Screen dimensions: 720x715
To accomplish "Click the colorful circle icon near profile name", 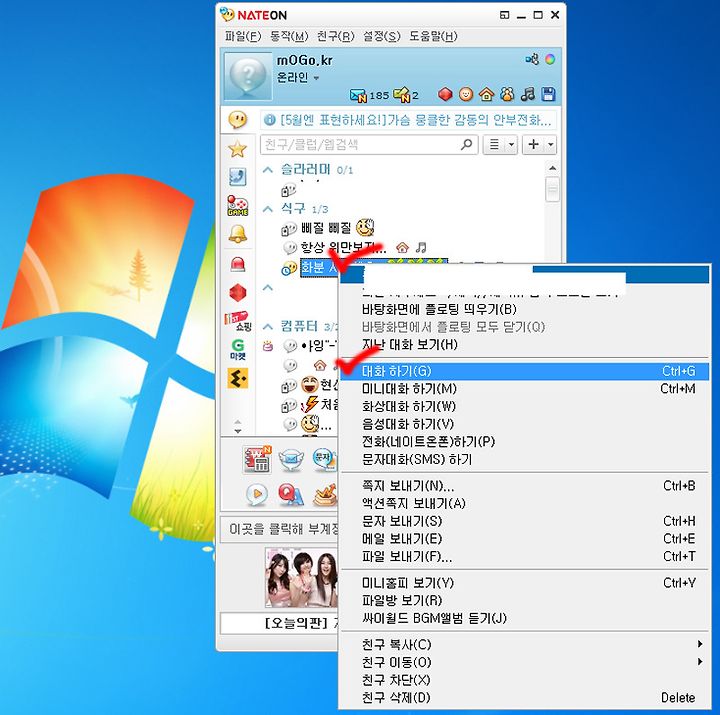I will pyautogui.click(x=550, y=60).
